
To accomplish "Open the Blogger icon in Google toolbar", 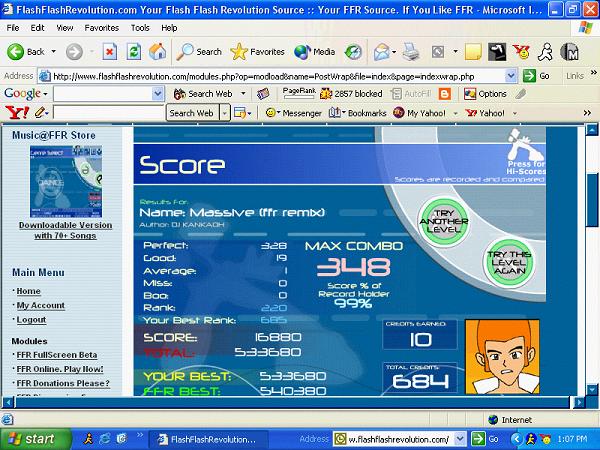I will pos(444,94).
